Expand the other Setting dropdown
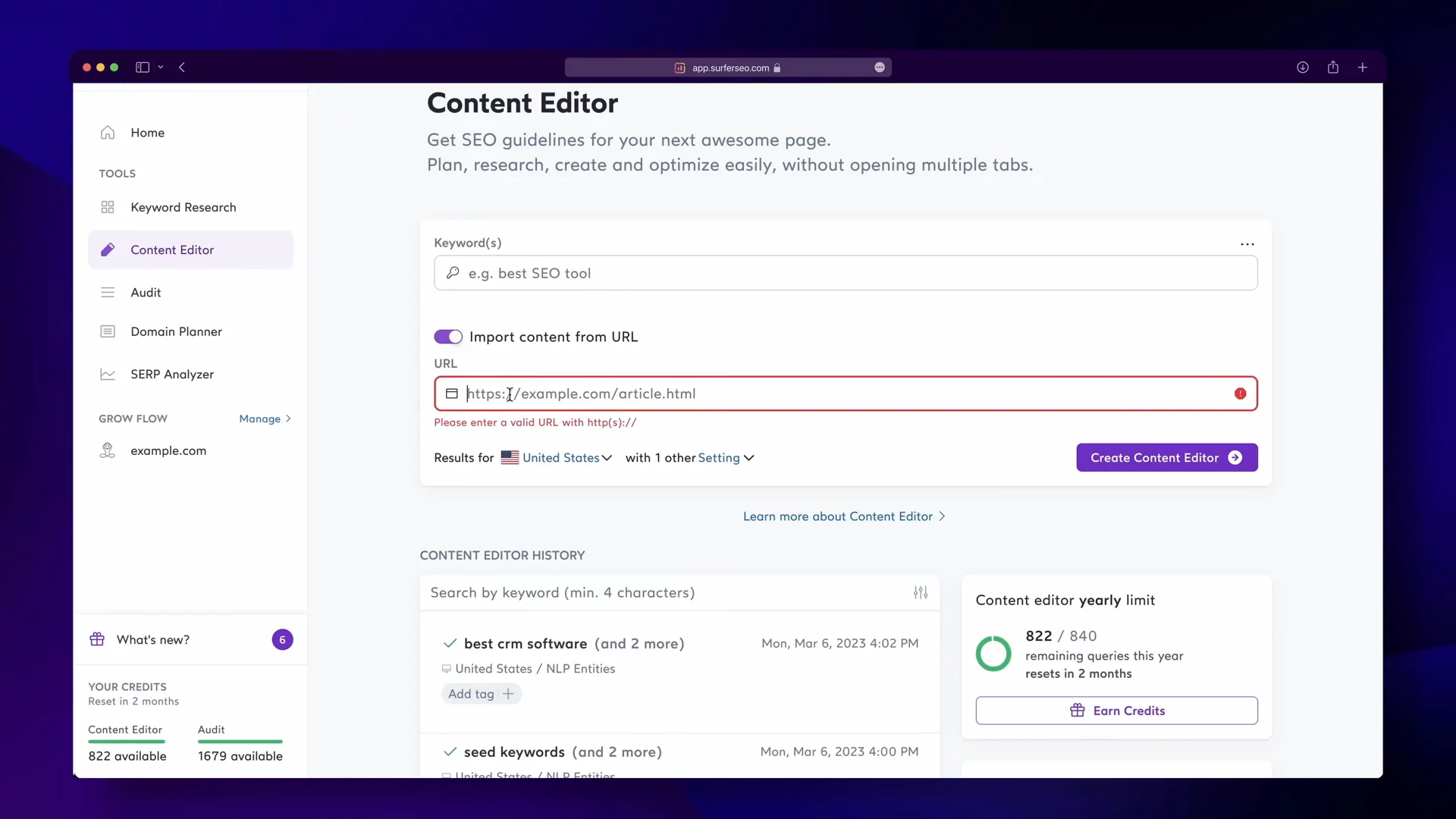Screen dimensions: 1456x819 (x=725, y=458)
